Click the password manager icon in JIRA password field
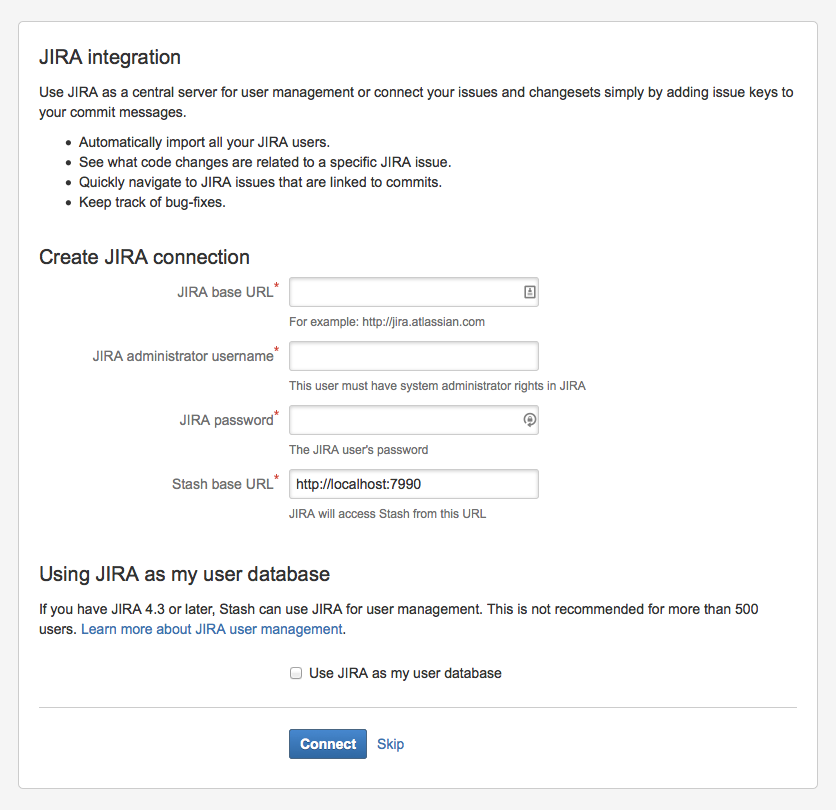Image resolution: width=836 pixels, height=810 pixels. (x=529, y=420)
